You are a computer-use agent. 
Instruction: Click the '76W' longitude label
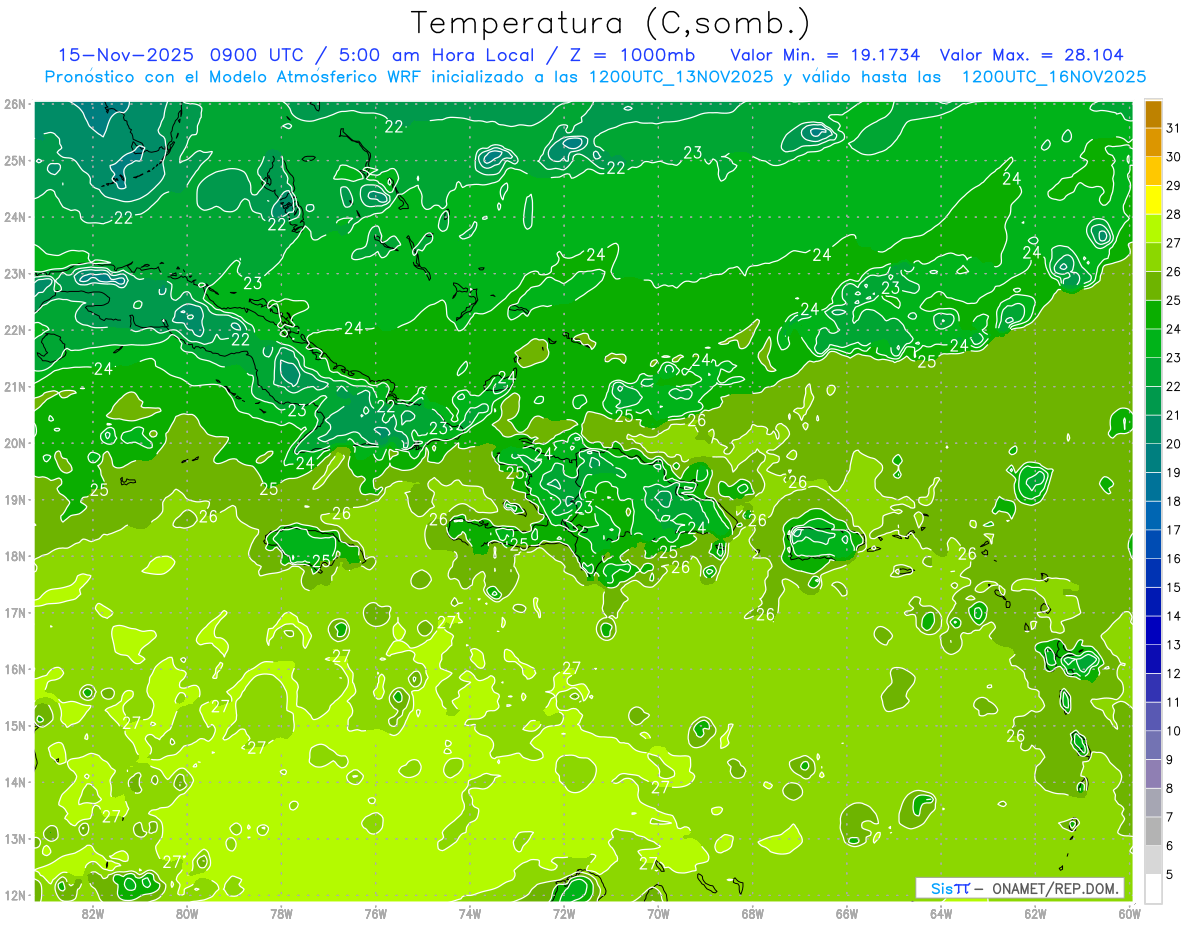coord(375,912)
